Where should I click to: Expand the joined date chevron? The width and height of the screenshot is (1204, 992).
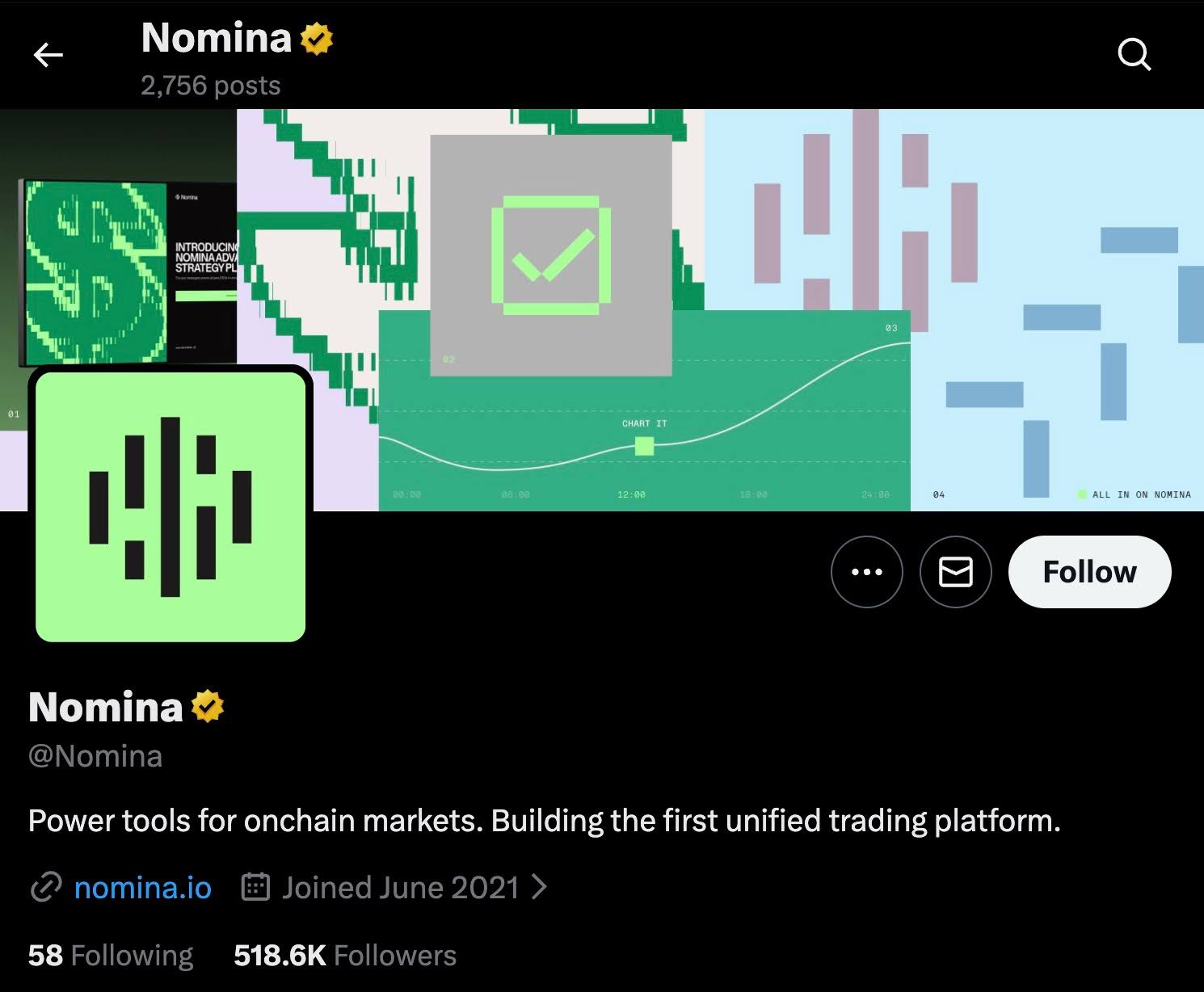coord(539,887)
